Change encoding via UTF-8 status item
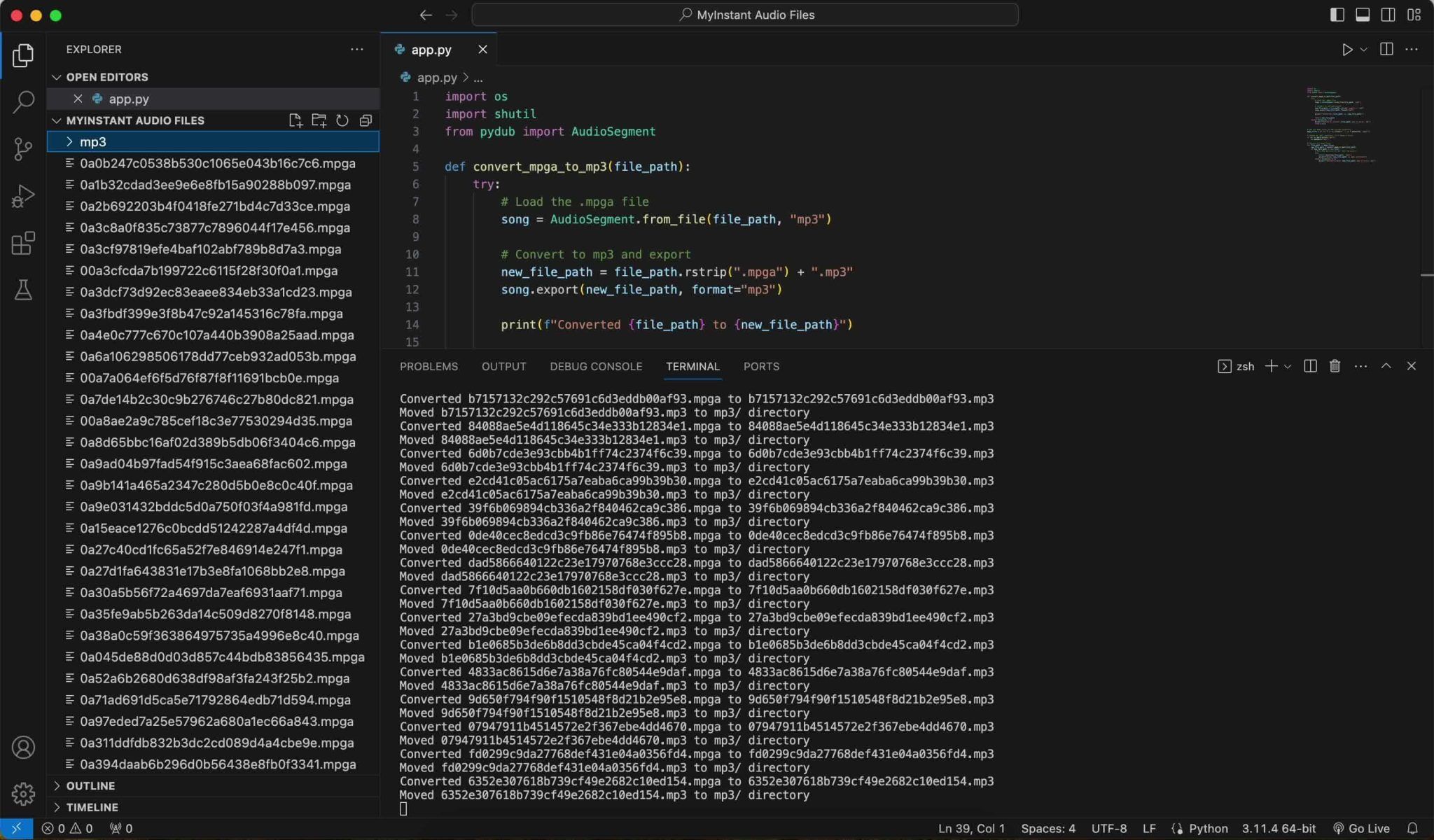The width and height of the screenshot is (1434, 840). (x=1109, y=828)
